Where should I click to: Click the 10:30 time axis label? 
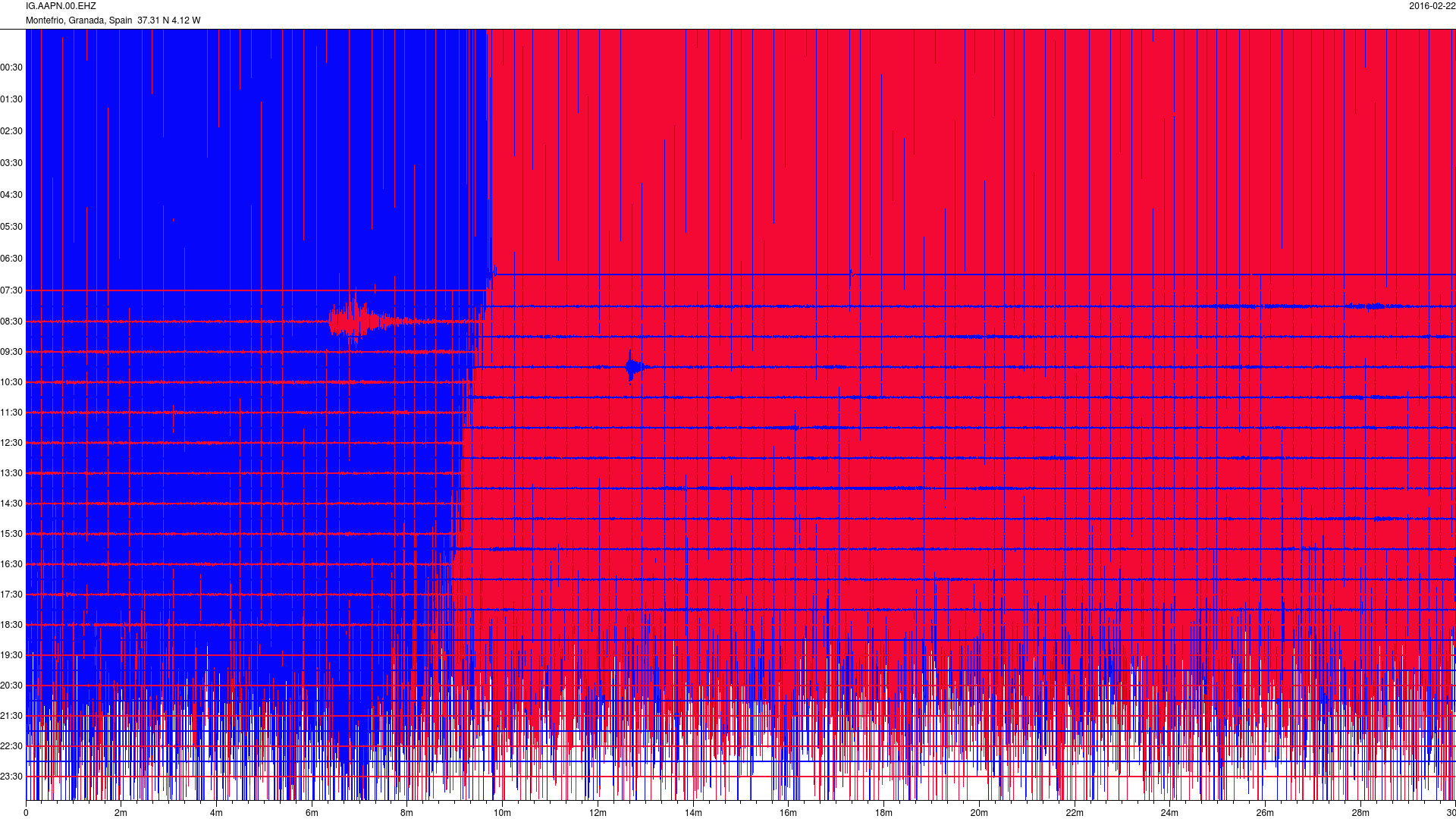tap(11, 382)
